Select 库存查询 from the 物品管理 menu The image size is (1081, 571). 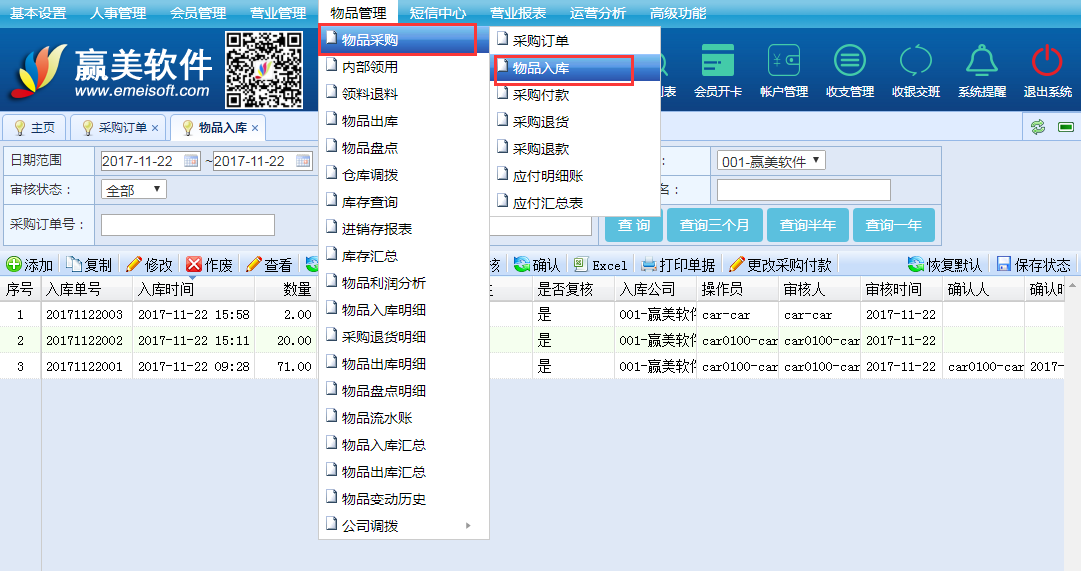click(370, 202)
